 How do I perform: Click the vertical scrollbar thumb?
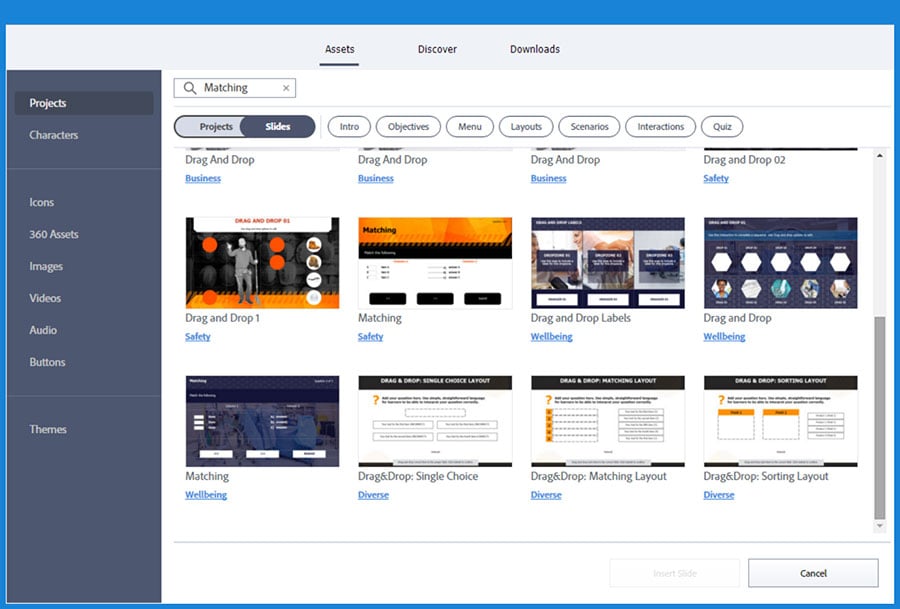point(879,417)
